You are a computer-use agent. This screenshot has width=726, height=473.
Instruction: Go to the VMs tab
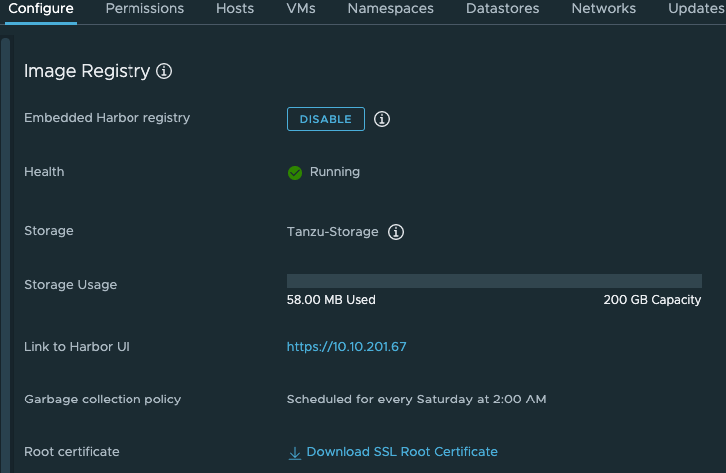pos(301,9)
